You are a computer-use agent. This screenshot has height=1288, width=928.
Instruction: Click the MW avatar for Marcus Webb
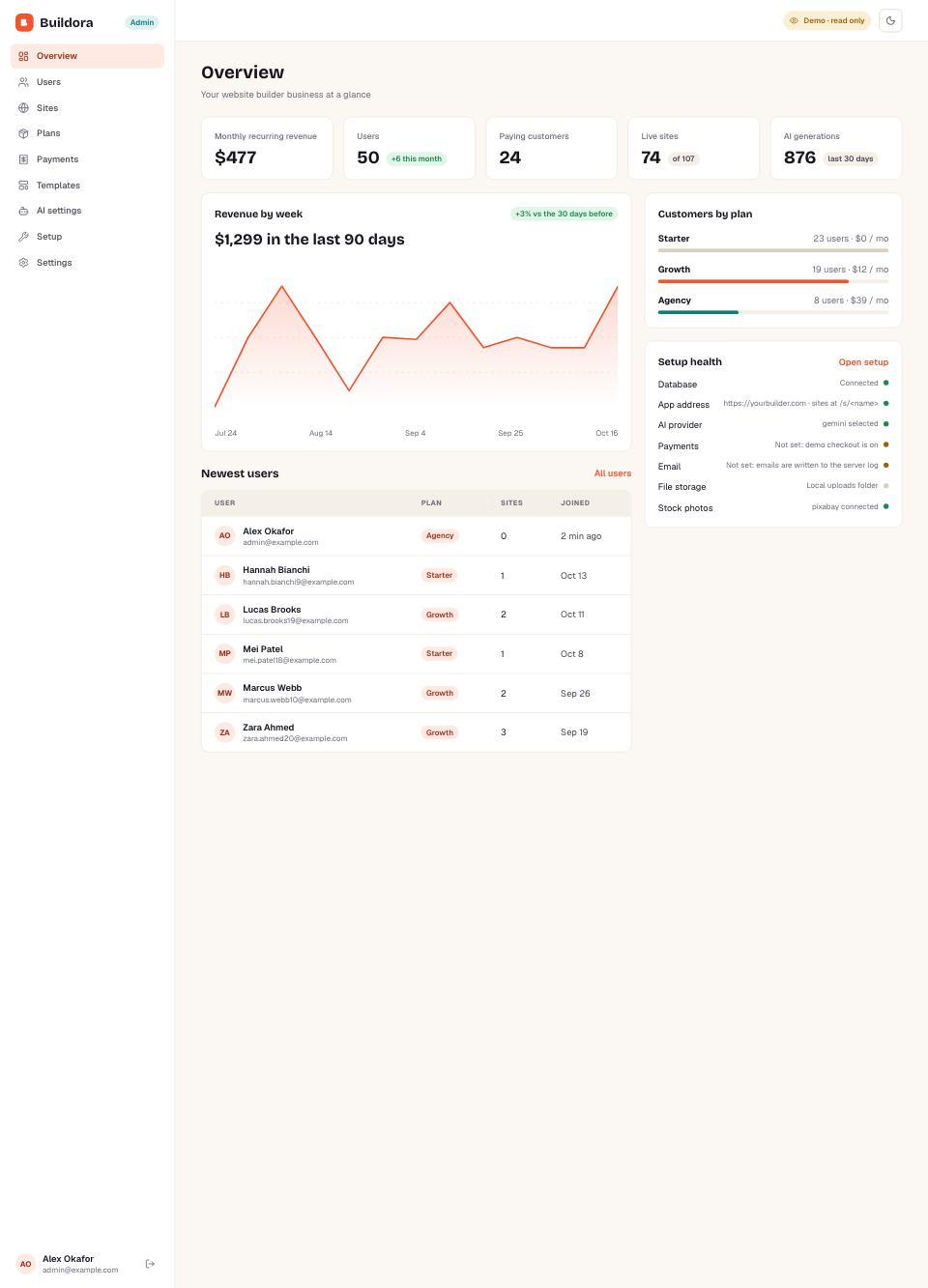coord(224,693)
